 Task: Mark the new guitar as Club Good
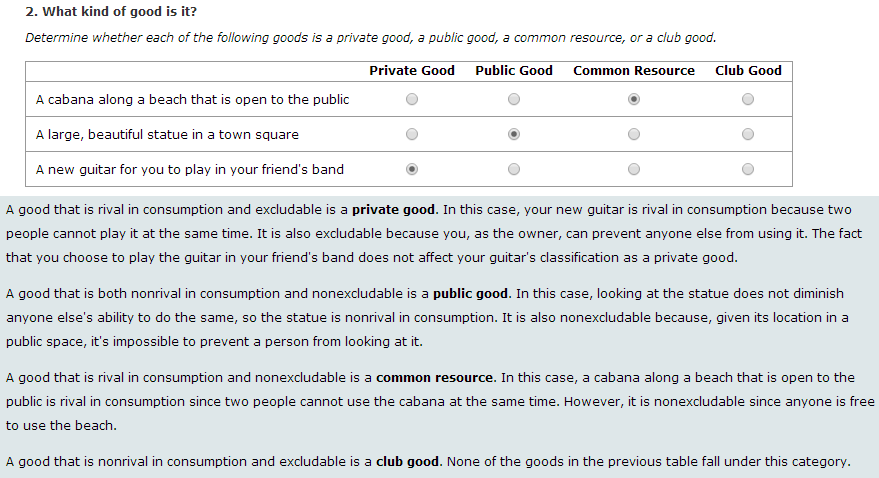coord(748,169)
